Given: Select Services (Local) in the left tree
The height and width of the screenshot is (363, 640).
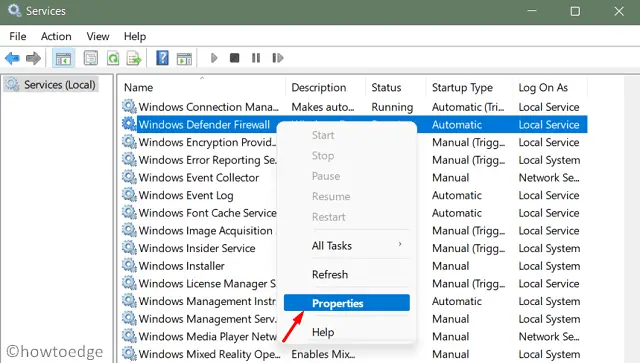Looking at the screenshot, I should [x=60, y=85].
